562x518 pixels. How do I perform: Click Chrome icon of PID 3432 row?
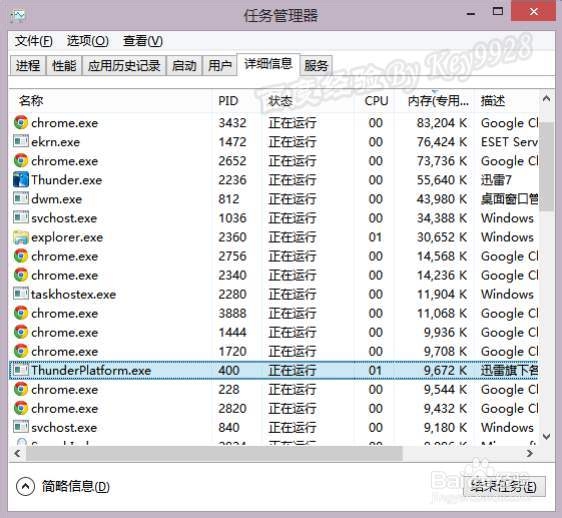click(x=21, y=123)
